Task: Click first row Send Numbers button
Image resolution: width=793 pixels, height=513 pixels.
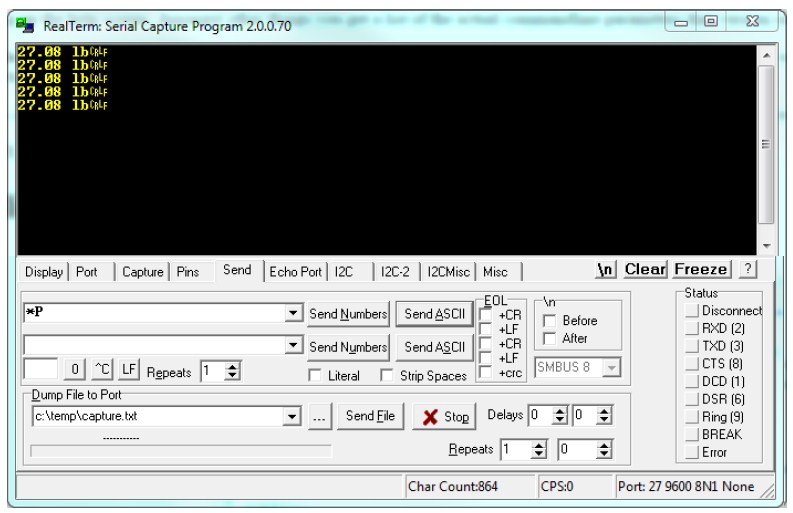Action: [x=348, y=314]
